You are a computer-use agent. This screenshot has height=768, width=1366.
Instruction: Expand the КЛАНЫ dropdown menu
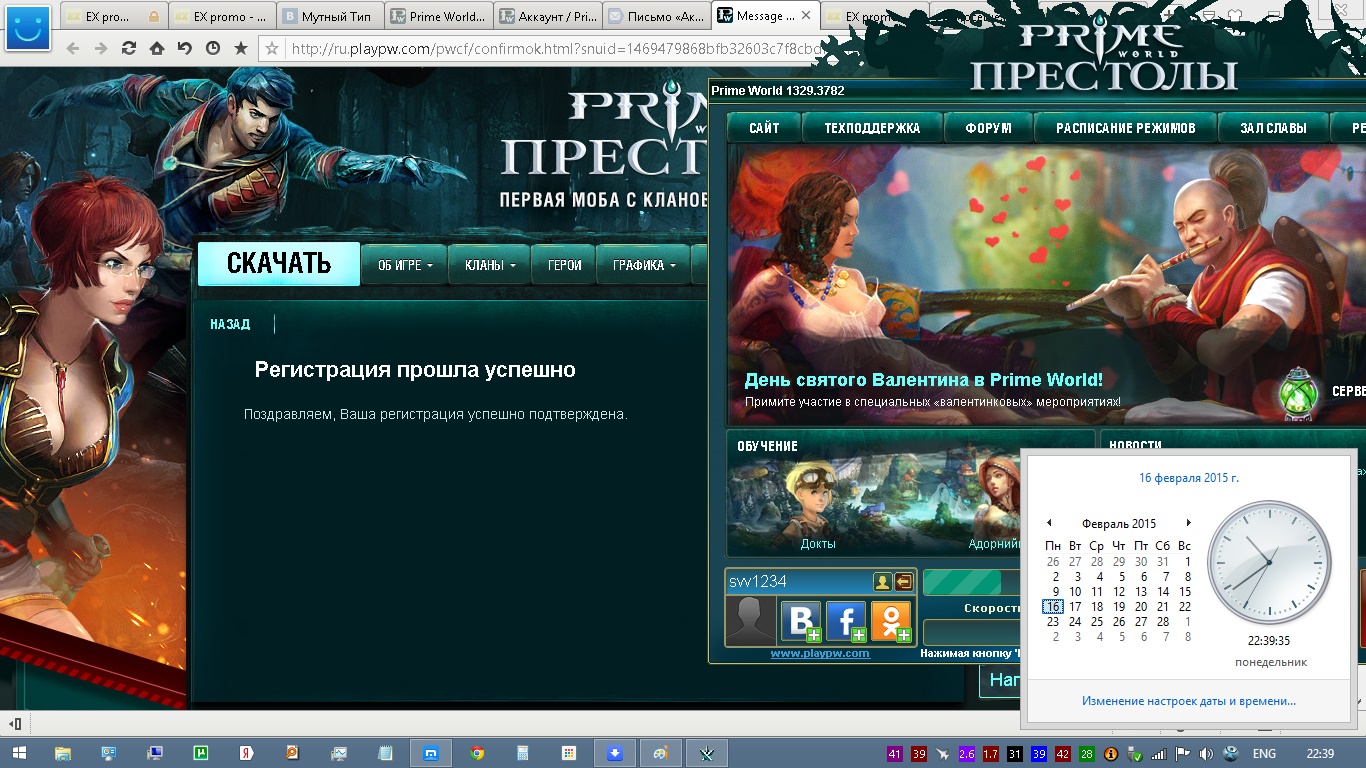tap(489, 265)
